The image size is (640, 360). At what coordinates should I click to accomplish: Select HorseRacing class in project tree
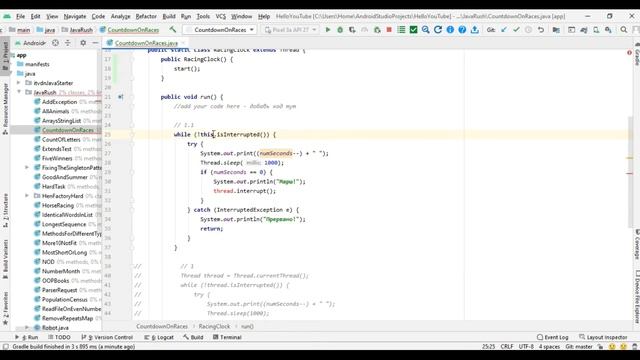(58, 205)
